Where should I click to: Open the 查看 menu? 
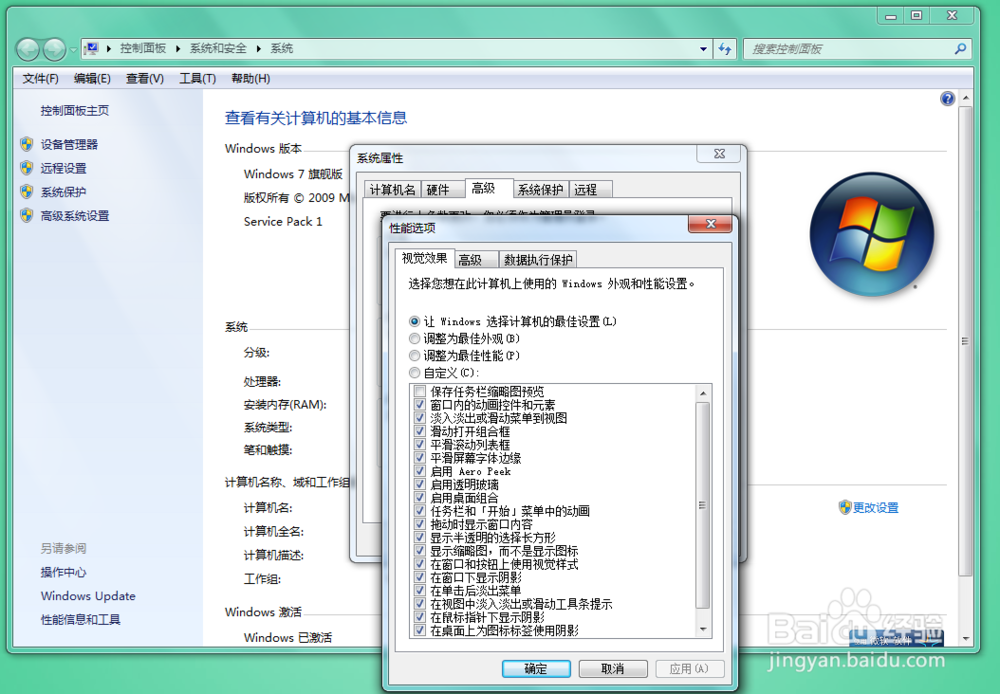[142, 78]
